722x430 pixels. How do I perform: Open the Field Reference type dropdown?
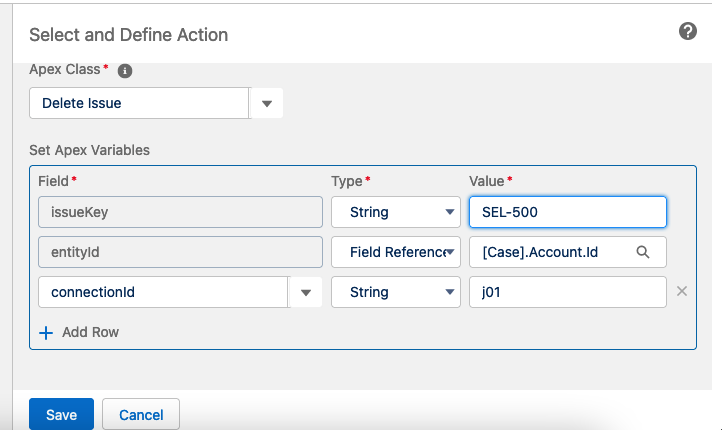coord(395,252)
